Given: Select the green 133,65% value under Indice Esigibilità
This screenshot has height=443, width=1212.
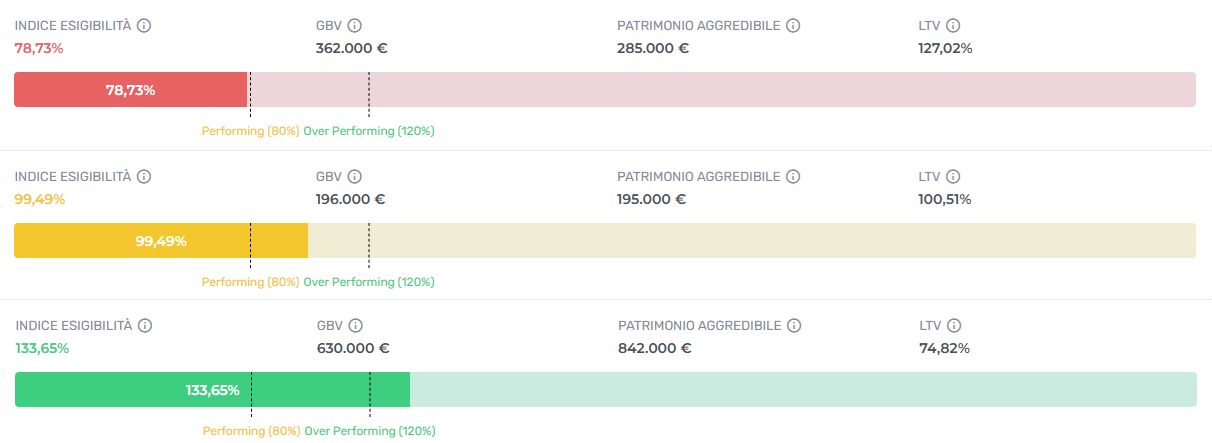Looking at the screenshot, I should pos(42,348).
